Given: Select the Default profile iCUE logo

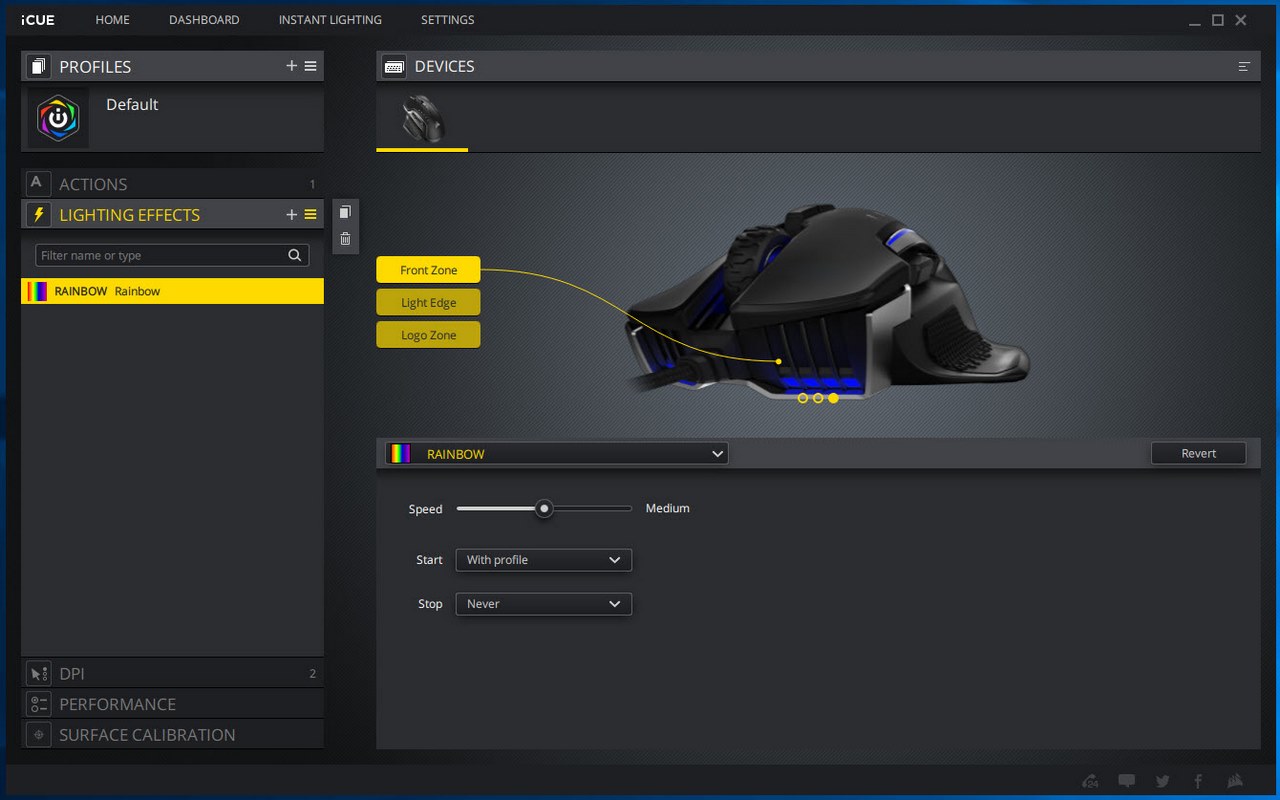Looking at the screenshot, I should 58,118.
